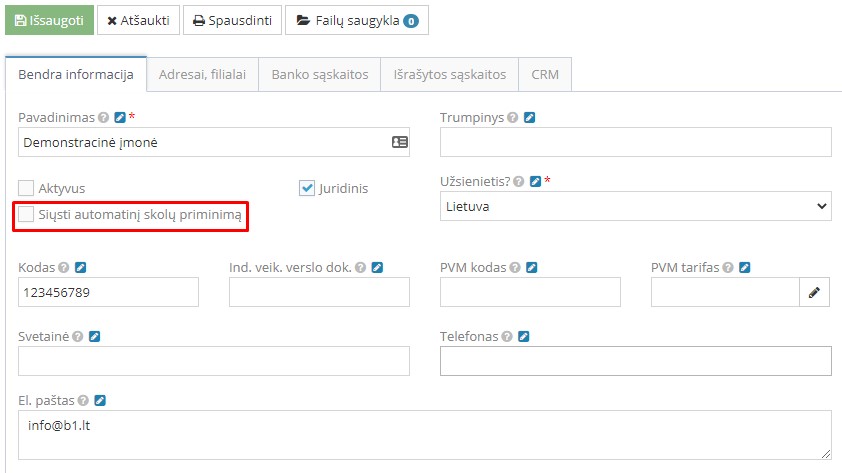Focus the Pavadinimas input with Demonstracinė įmonė
This screenshot has width=842, height=473.
tap(214, 142)
